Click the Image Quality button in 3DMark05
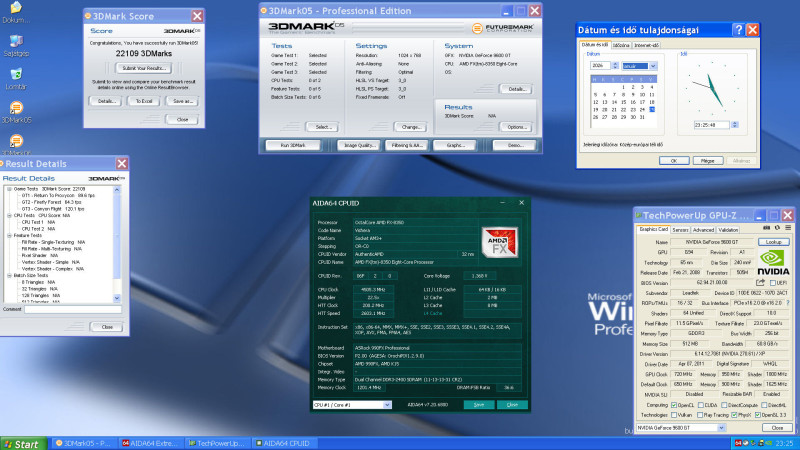 click(359, 145)
